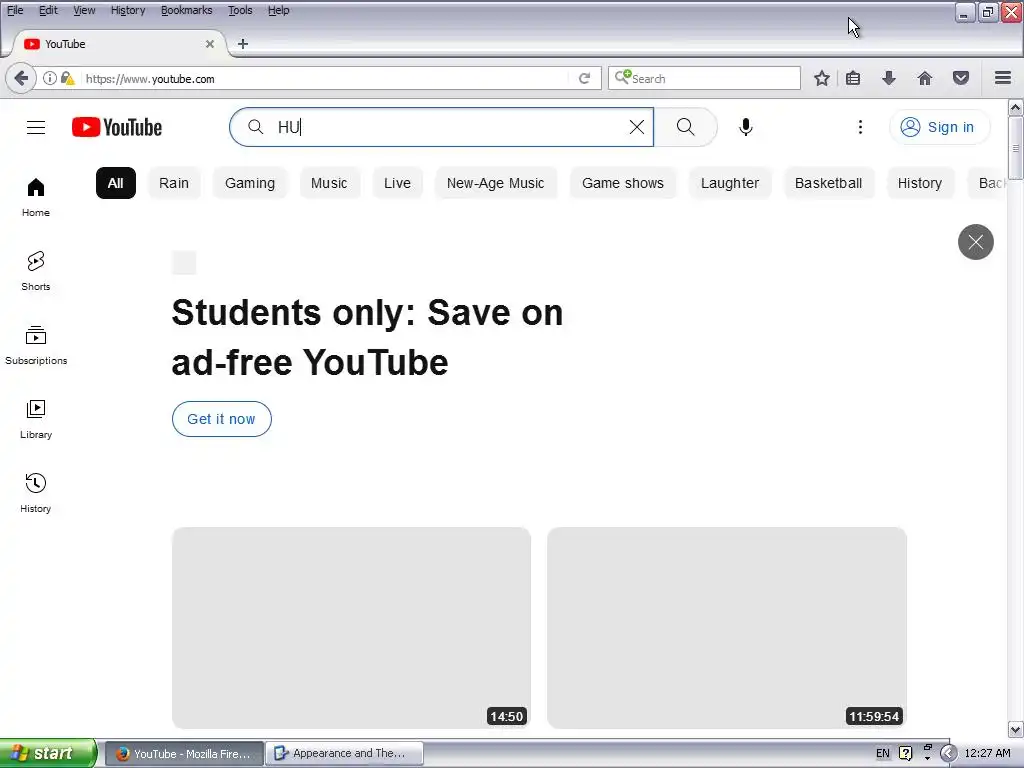This screenshot has width=1024, height=768.
Task: Click the Firefox Search box
Action: point(704,78)
